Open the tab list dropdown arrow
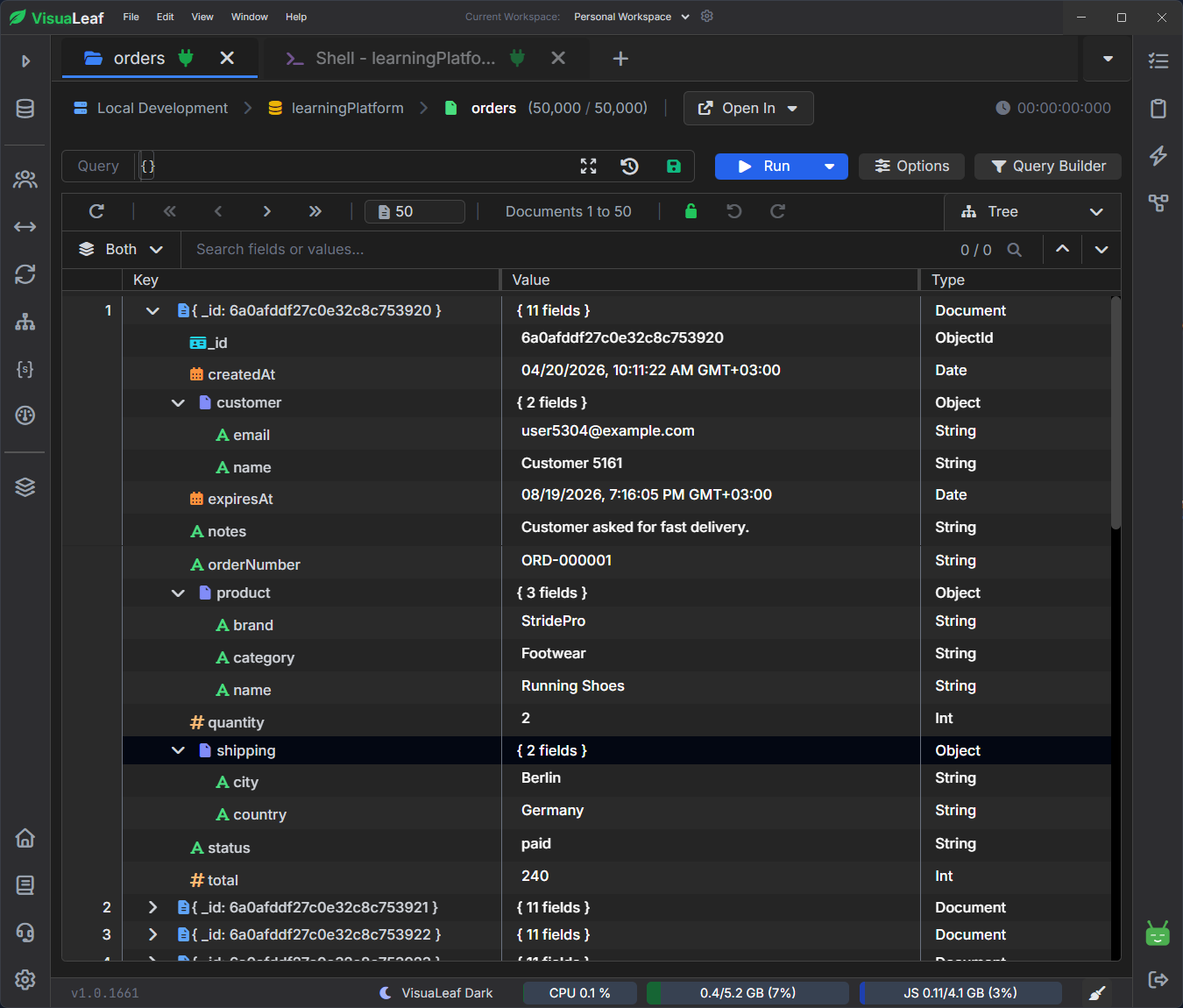This screenshot has height=1008, width=1183. pos(1108,59)
